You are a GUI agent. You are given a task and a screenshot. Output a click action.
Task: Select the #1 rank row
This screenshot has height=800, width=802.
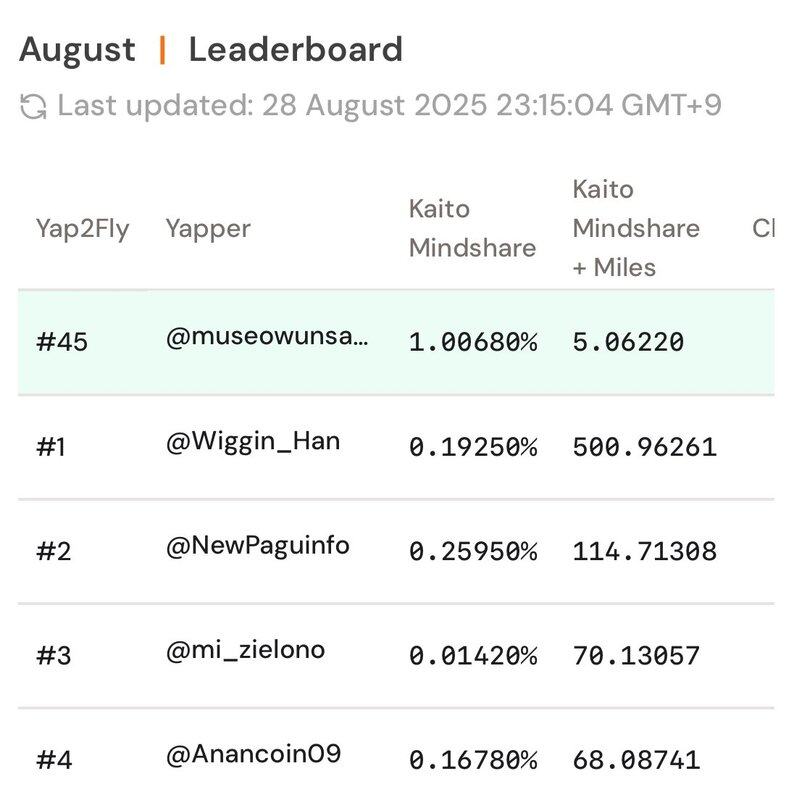[396, 448]
